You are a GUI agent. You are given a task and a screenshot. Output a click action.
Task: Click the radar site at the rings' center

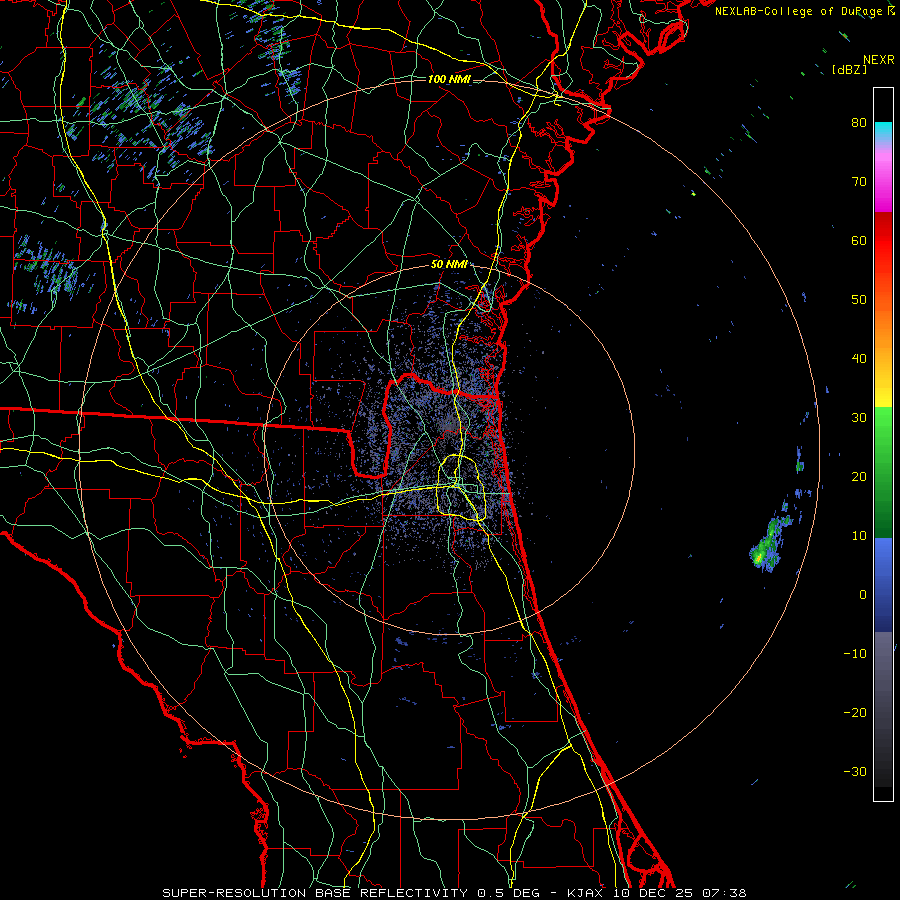[x=449, y=449]
